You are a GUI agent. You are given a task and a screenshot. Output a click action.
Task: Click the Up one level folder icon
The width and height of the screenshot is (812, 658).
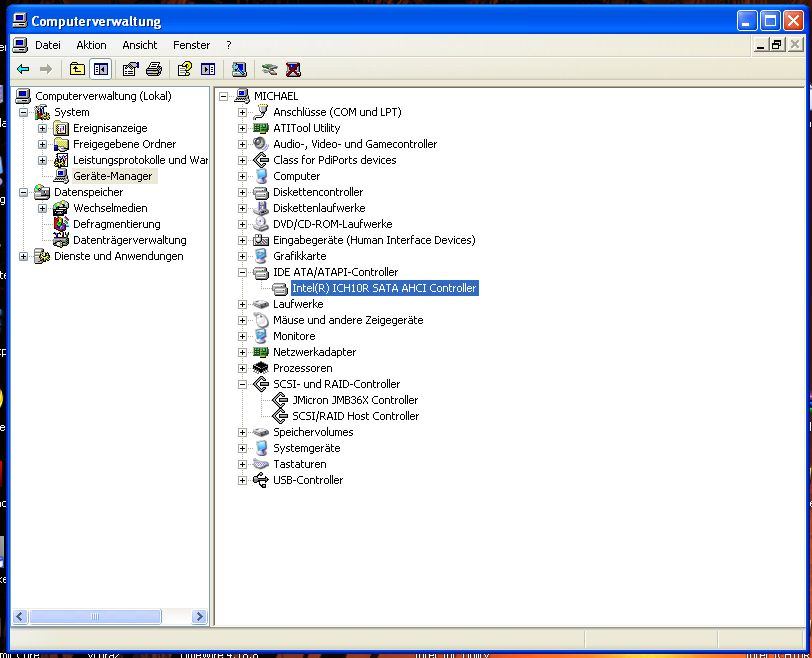77,69
